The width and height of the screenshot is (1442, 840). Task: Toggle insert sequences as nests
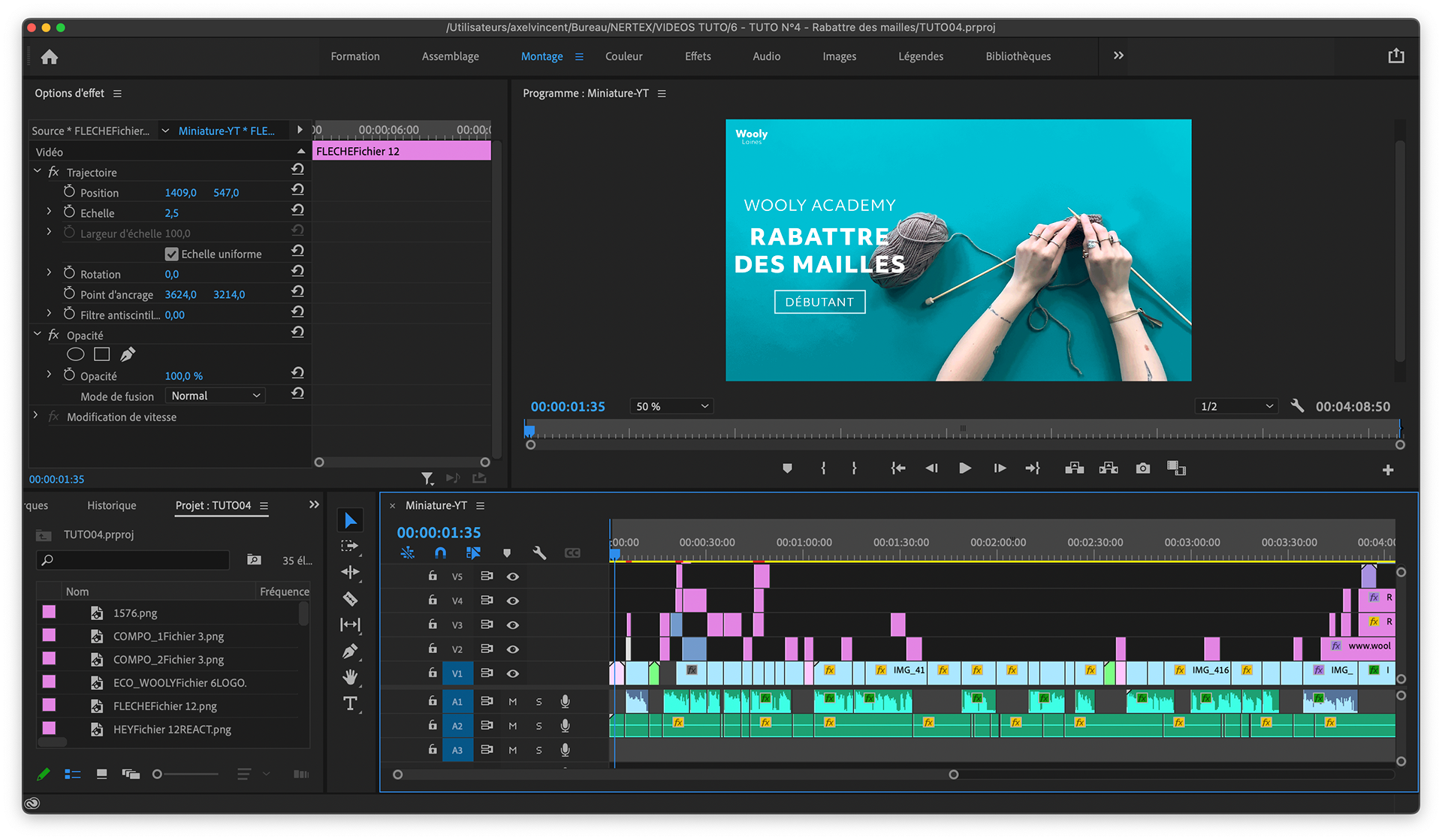point(408,553)
